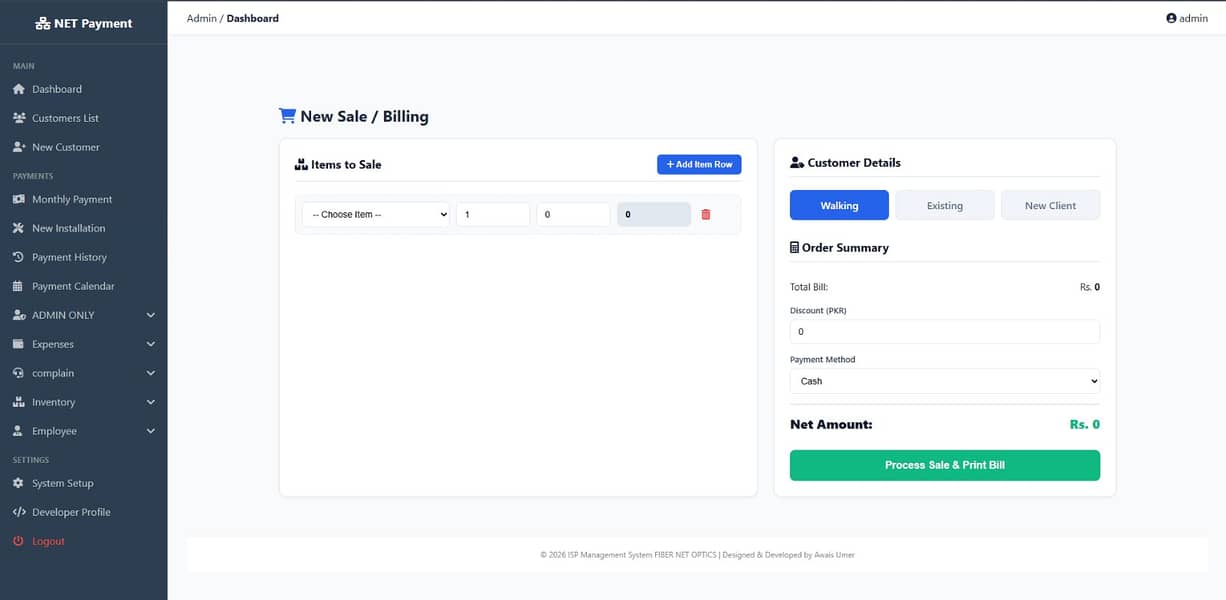This screenshot has height=600, width=1226.
Task: Click the Monthly Payment money icon
Action: pos(19,199)
